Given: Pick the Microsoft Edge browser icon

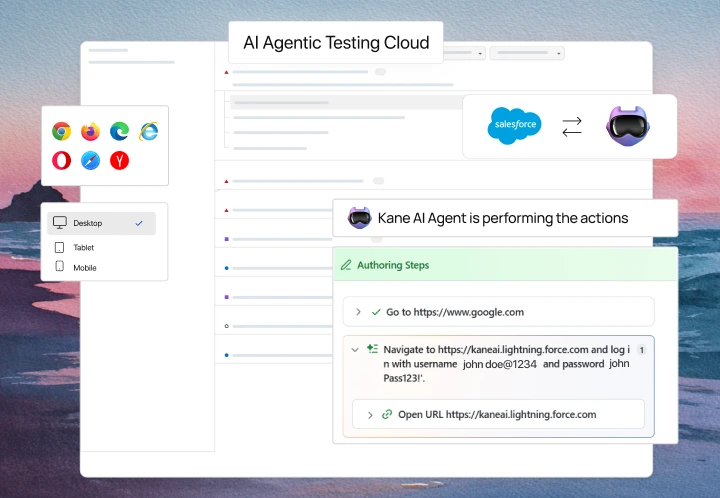Looking at the screenshot, I should (x=119, y=131).
